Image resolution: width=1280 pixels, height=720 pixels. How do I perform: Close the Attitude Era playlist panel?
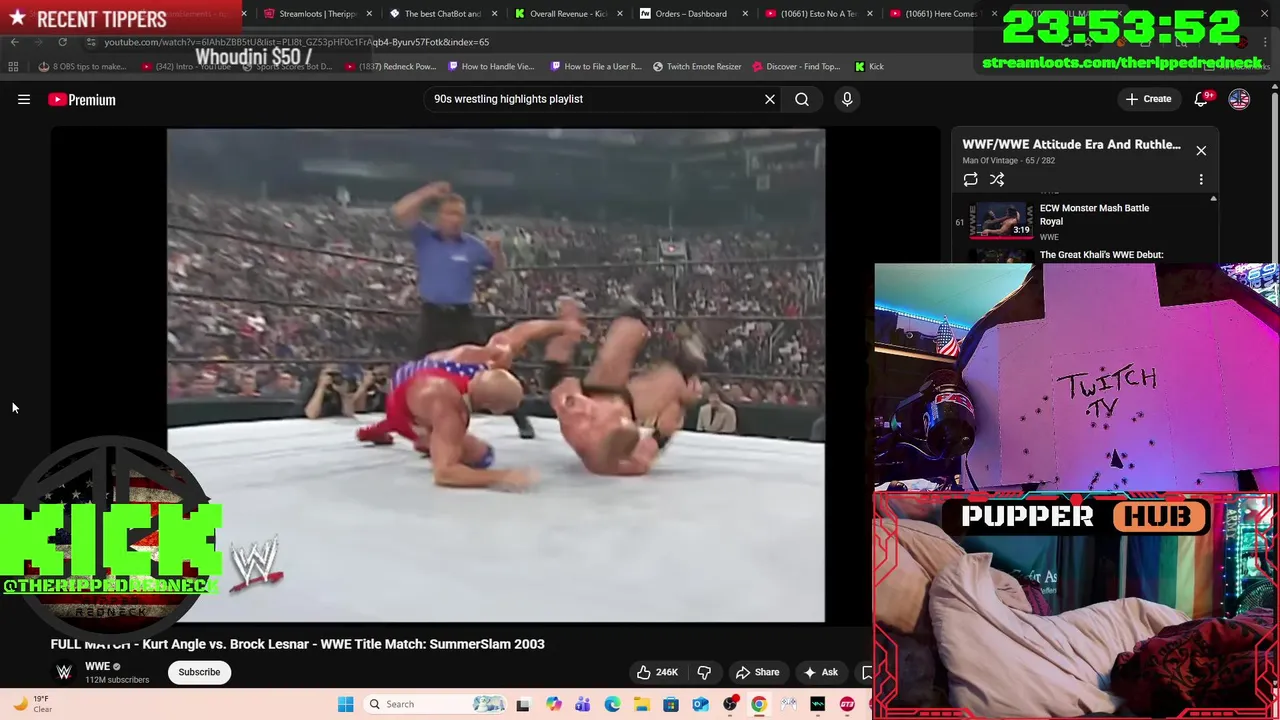point(1201,150)
